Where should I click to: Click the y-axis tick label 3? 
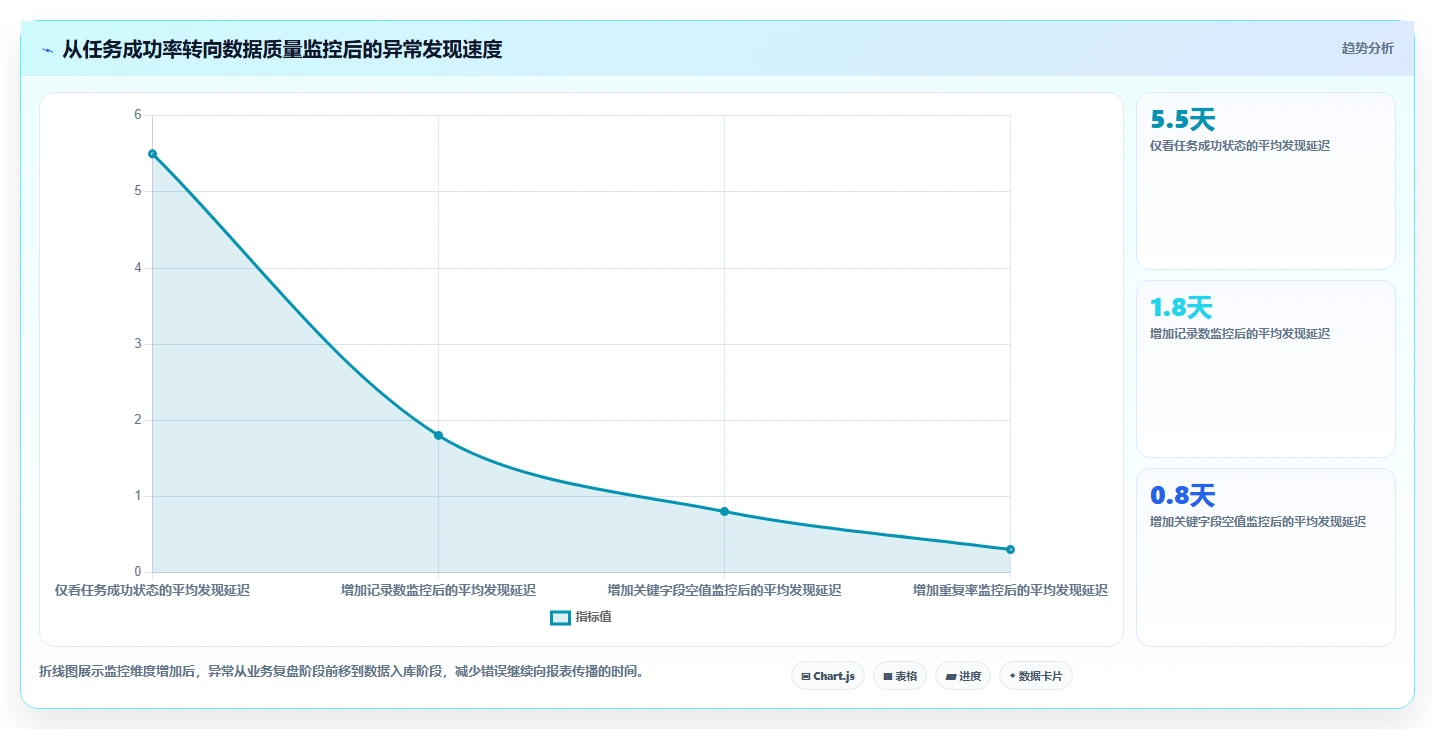138,344
